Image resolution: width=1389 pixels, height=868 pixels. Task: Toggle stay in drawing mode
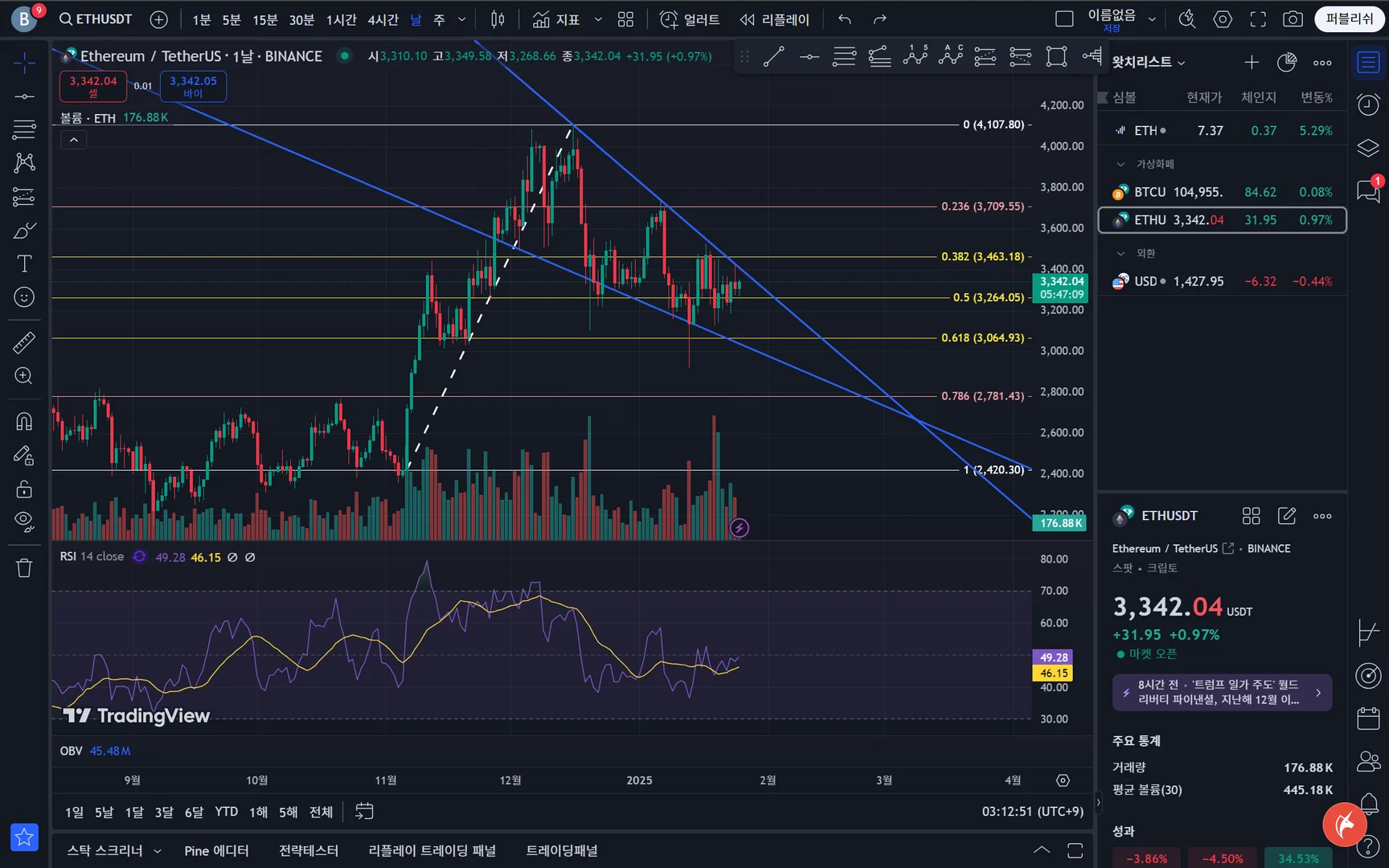[24, 456]
